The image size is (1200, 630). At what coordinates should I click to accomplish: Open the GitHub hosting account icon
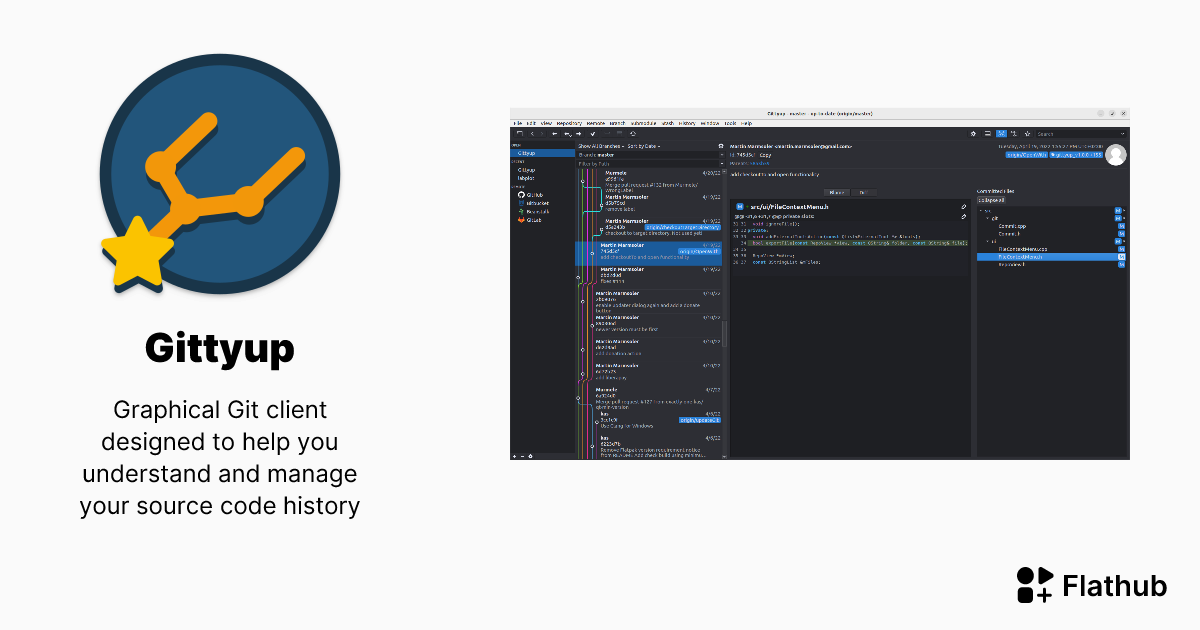point(521,194)
